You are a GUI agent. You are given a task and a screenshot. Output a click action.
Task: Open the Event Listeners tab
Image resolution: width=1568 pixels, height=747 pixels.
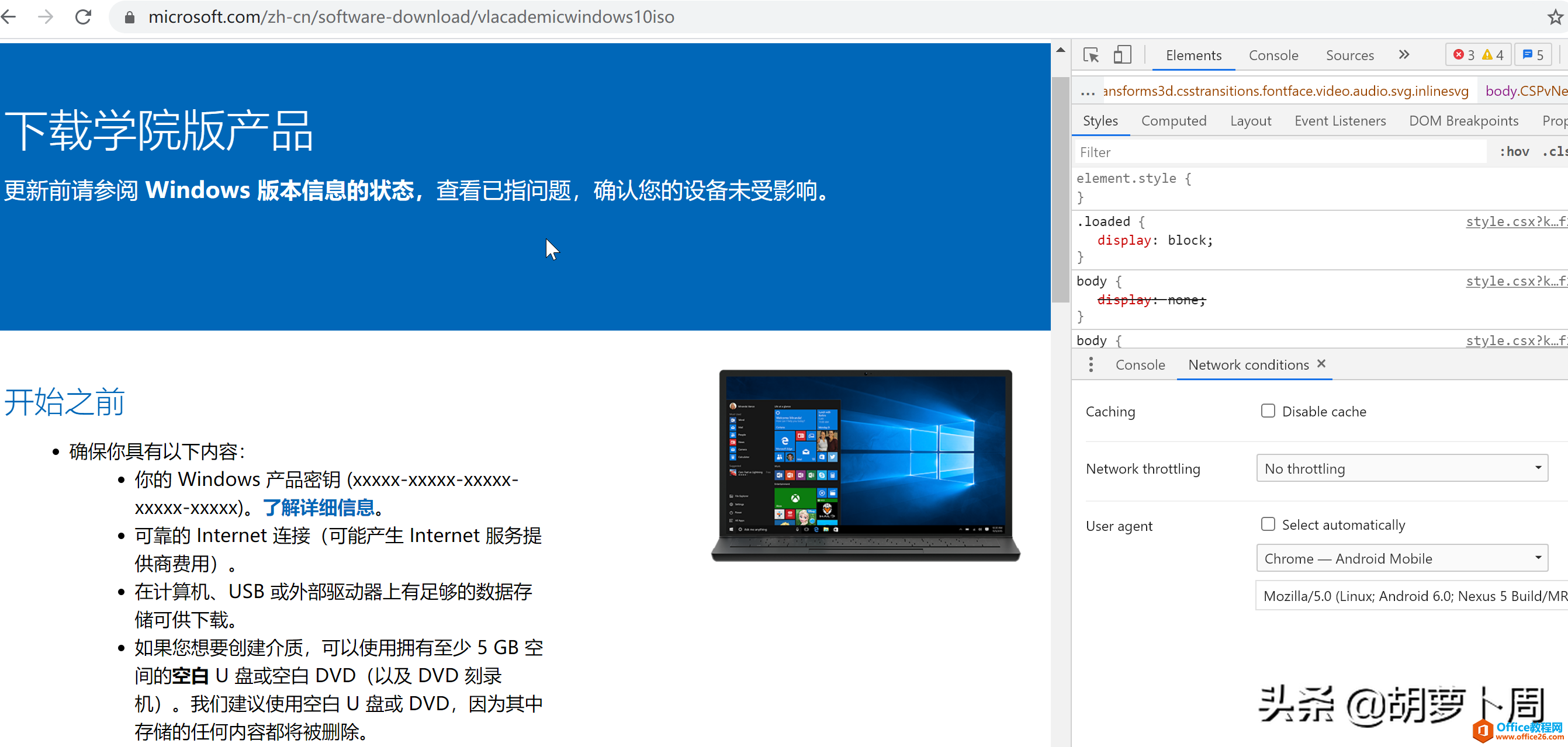(x=1339, y=121)
